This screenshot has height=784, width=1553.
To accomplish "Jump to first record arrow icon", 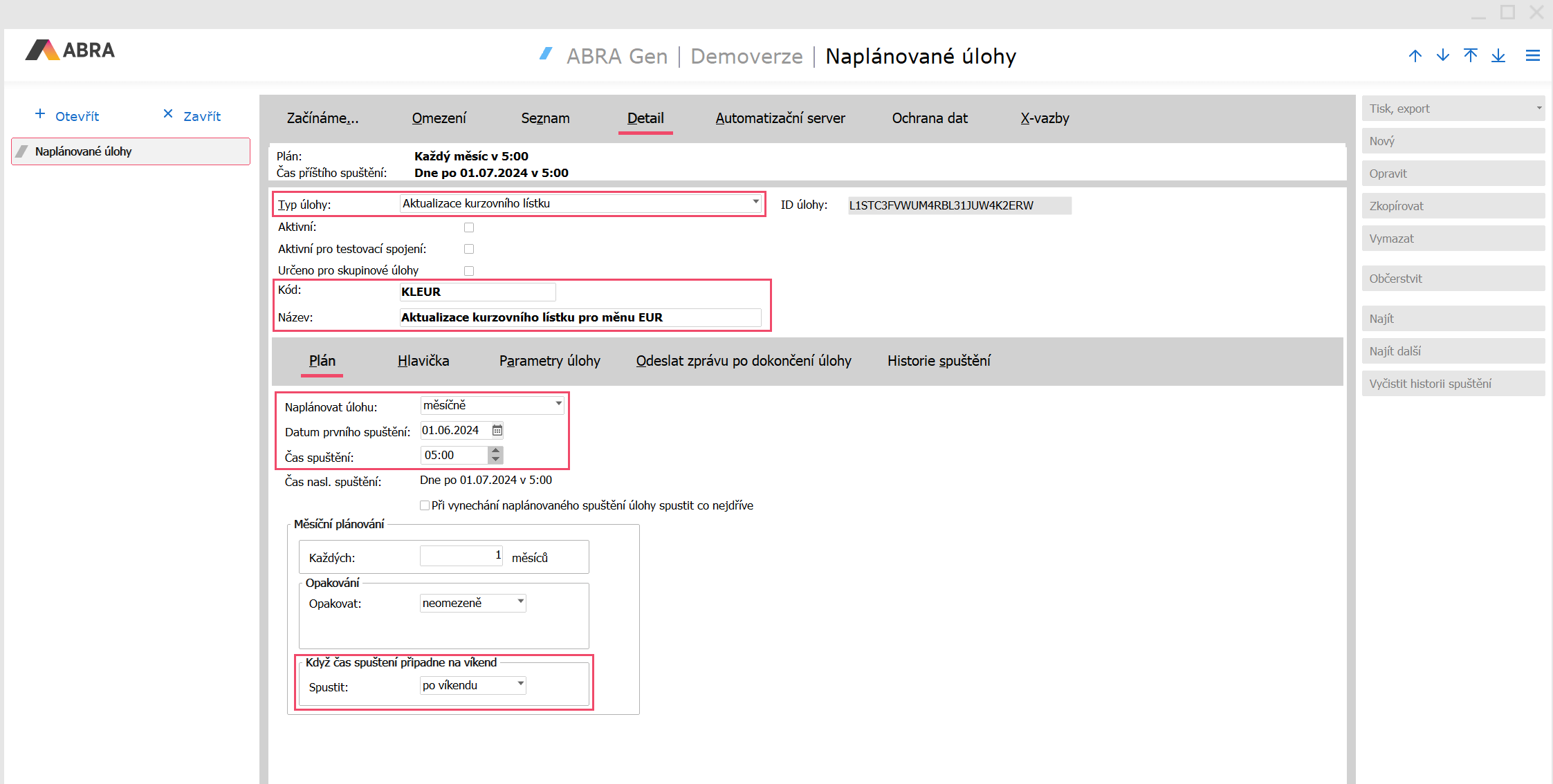I will coord(1470,56).
